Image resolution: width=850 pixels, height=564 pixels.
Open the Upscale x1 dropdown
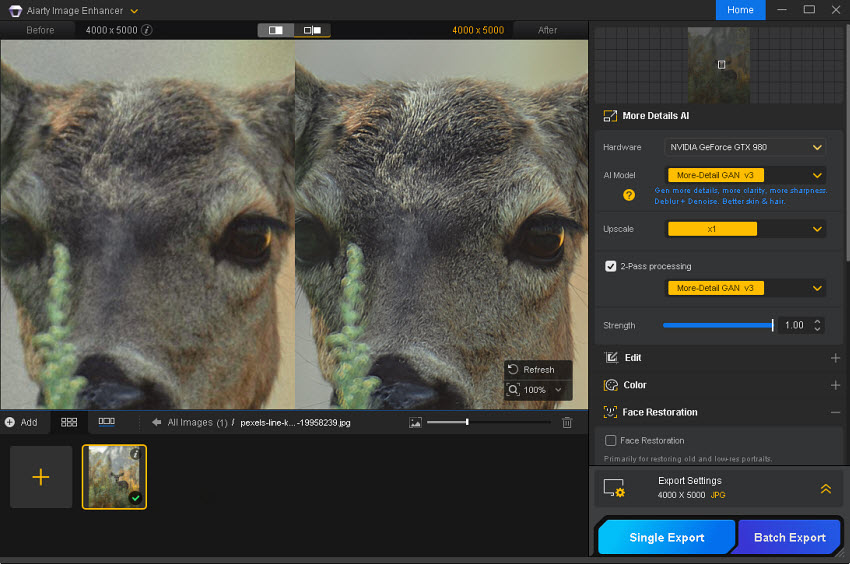(x=745, y=229)
